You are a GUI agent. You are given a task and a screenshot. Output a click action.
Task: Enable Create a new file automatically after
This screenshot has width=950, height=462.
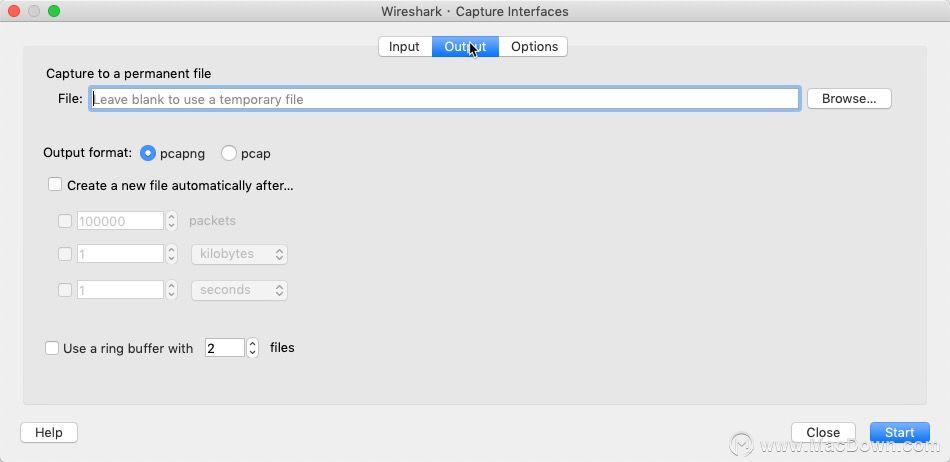(55, 185)
